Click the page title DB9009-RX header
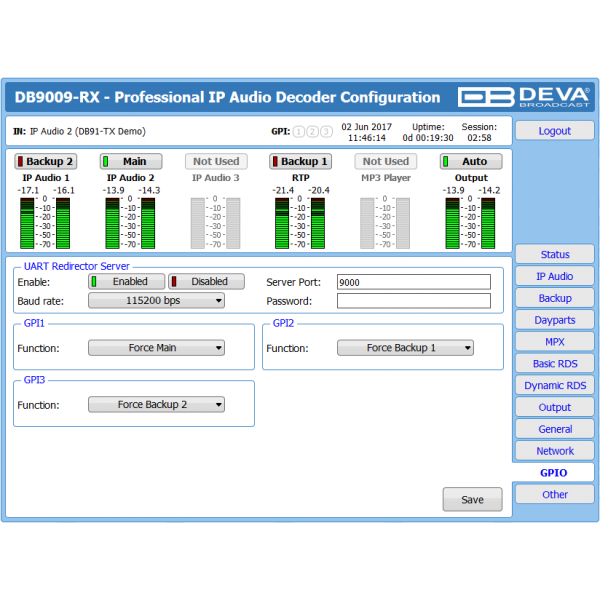Image resolution: width=600 pixels, height=600 pixels. tap(227, 97)
